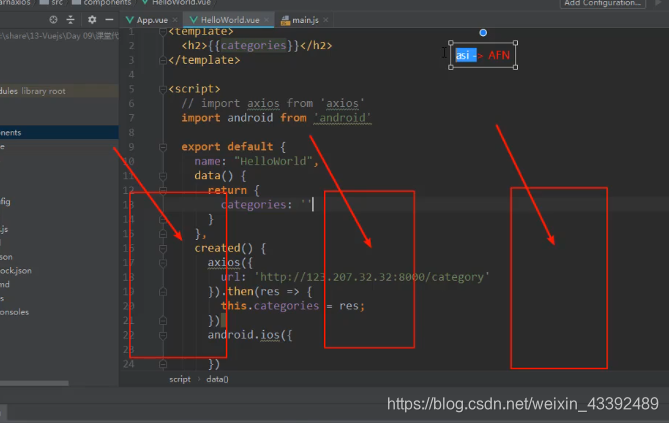669x423 pixels.
Task: Click the script item in the bottom breadcrumb
Action: tap(180, 379)
